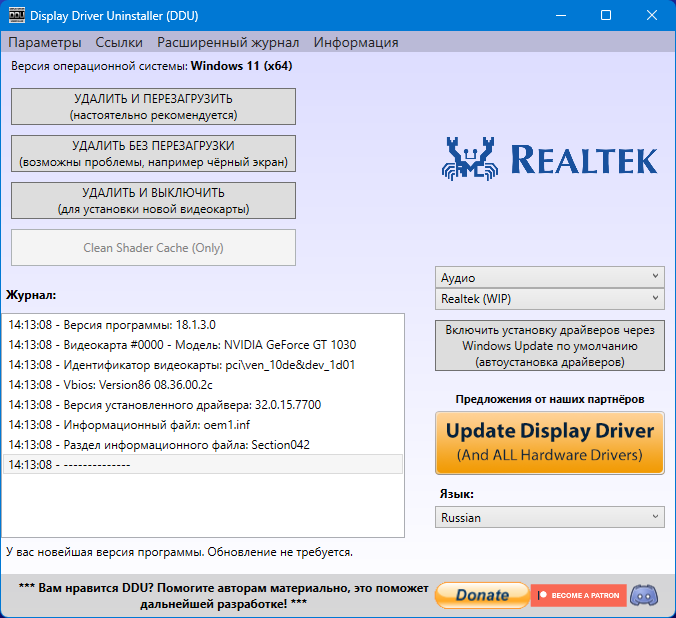
Task: Click the Update Display Driver banner
Action: pos(550,443)
